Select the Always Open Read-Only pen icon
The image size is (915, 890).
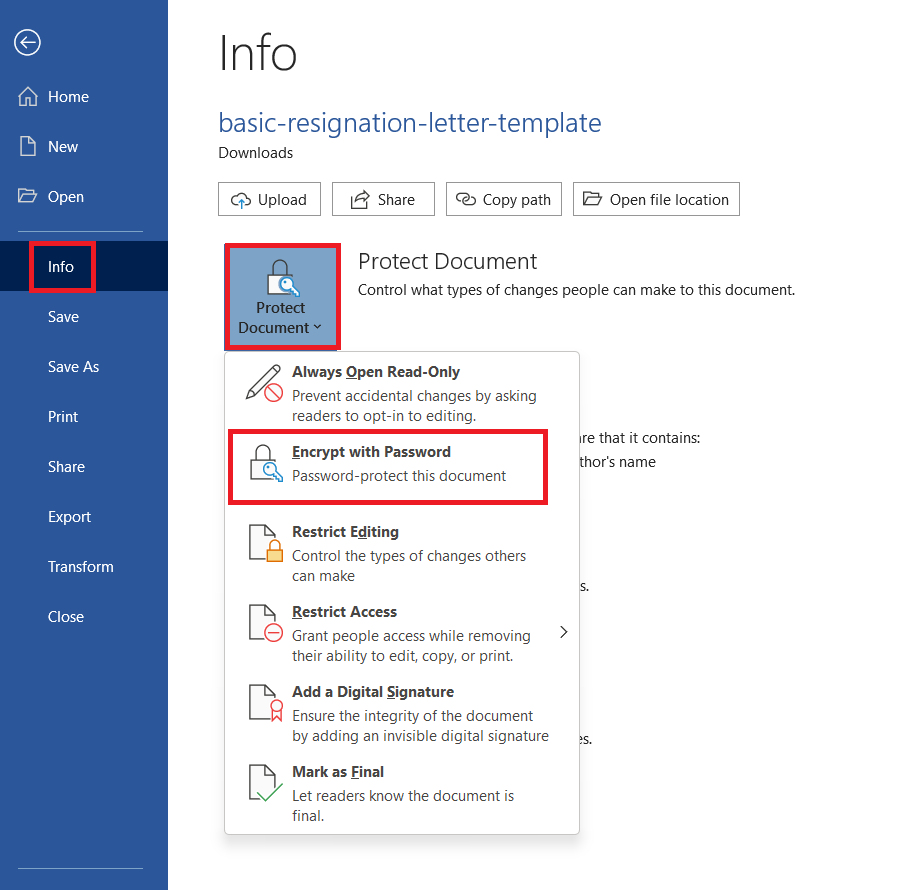tap(264, 383)
